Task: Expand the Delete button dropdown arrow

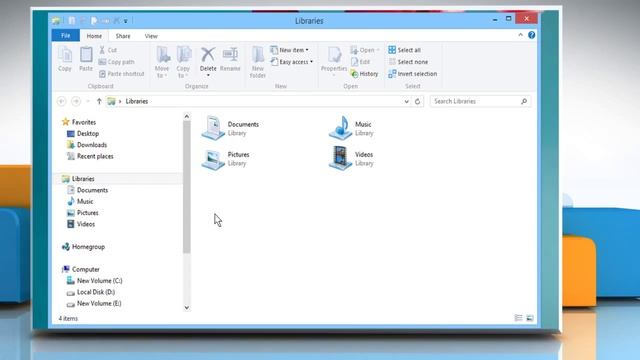Action: pyautogui.click(x=208, y=75)
